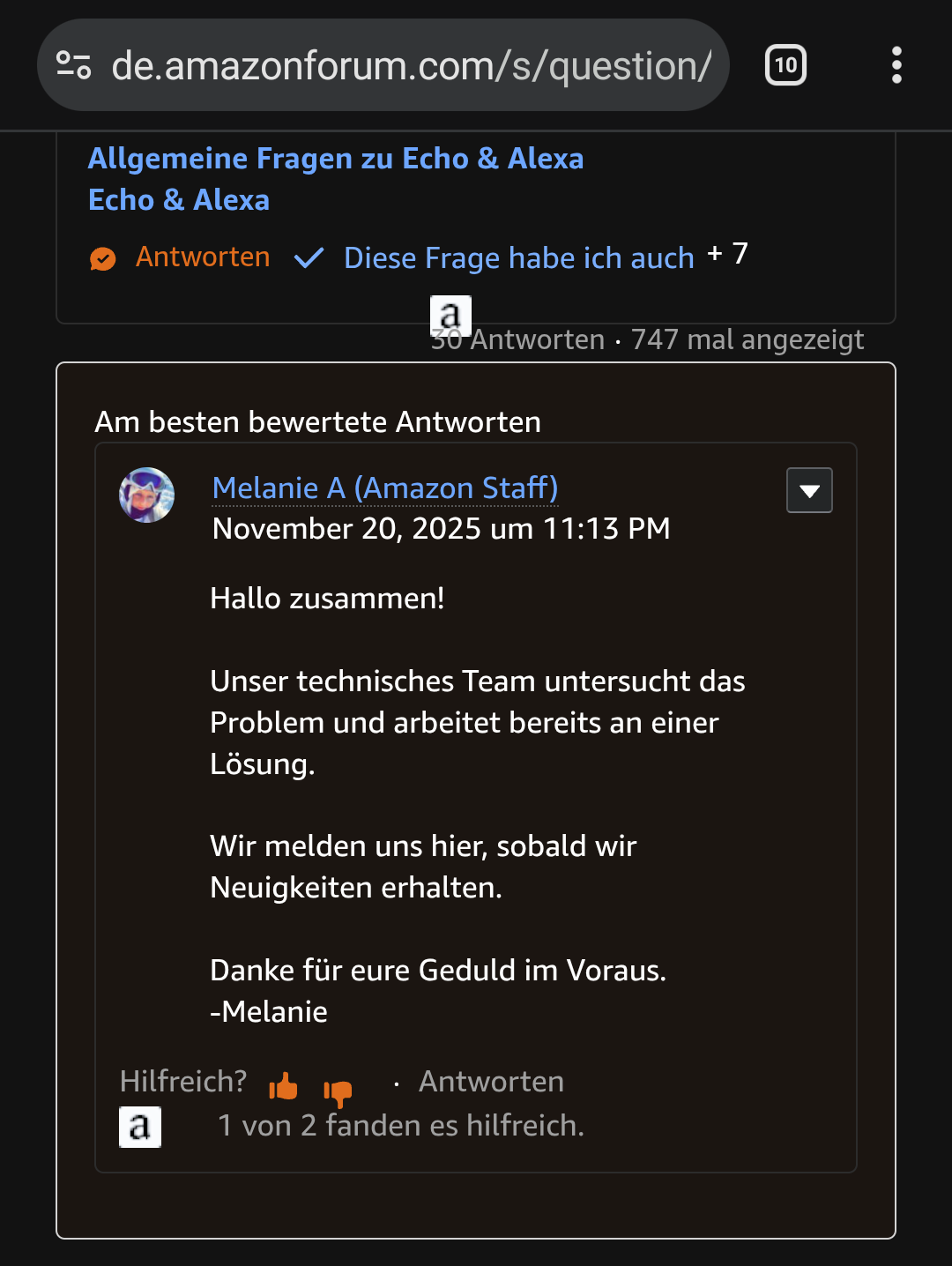Click '1 von 2 fanden es hilfreich'
The width and height of the screenshot is (952, 1266).
[400, 1125]
